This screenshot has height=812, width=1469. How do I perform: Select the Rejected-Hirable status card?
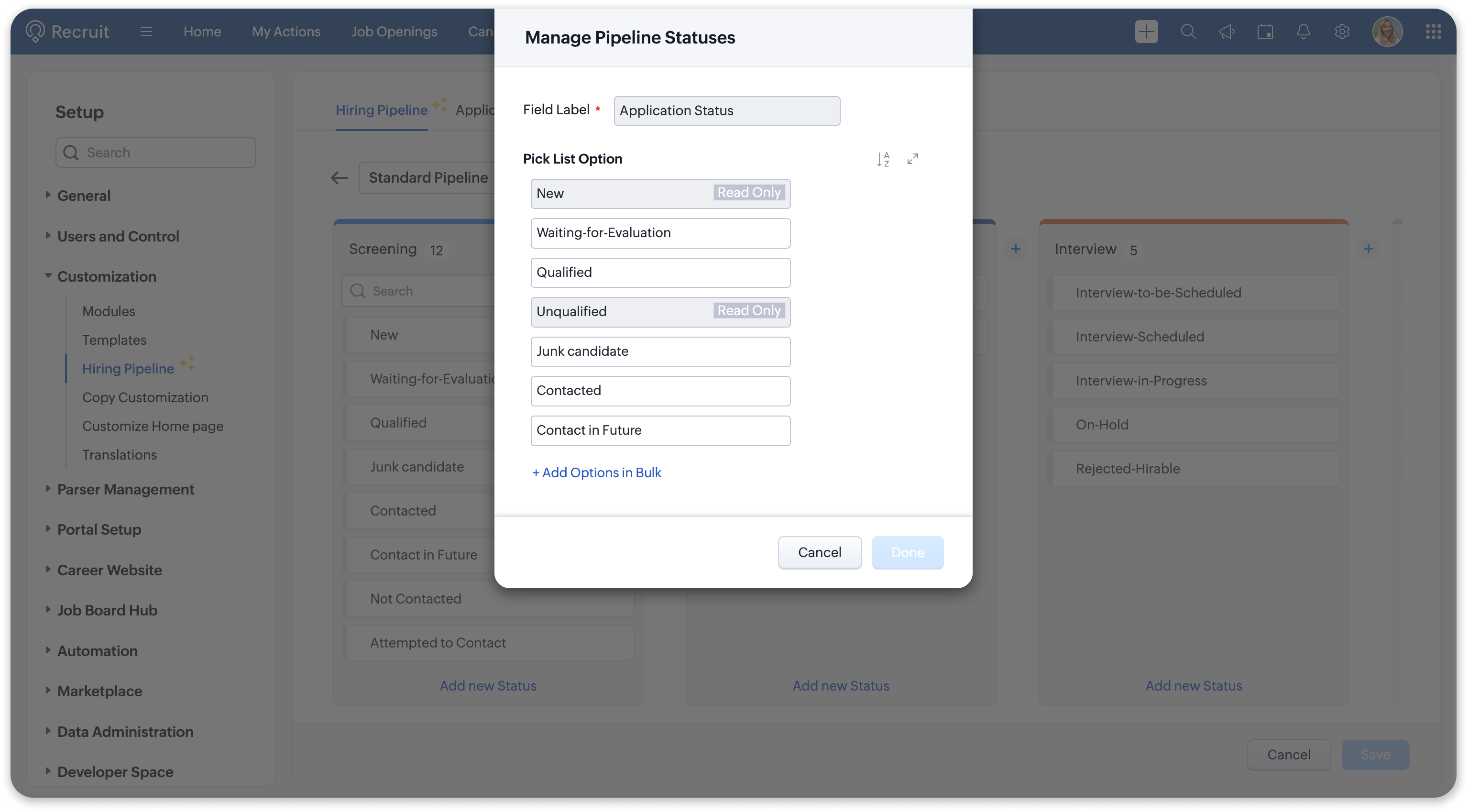(1194, 469)
